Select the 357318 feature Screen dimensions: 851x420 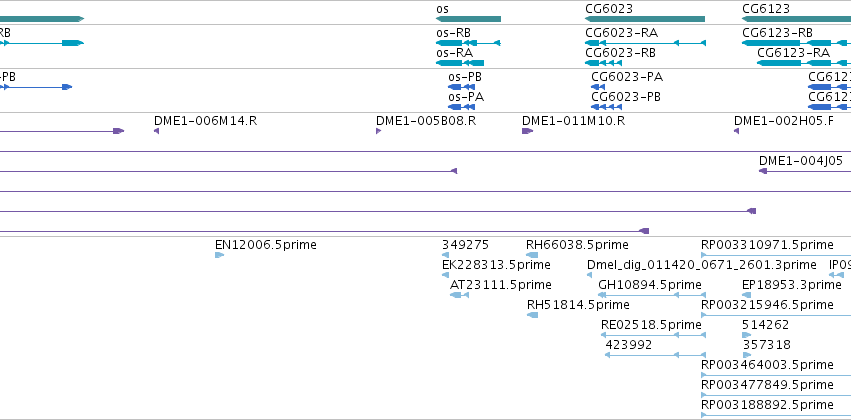tap(746, 355)
